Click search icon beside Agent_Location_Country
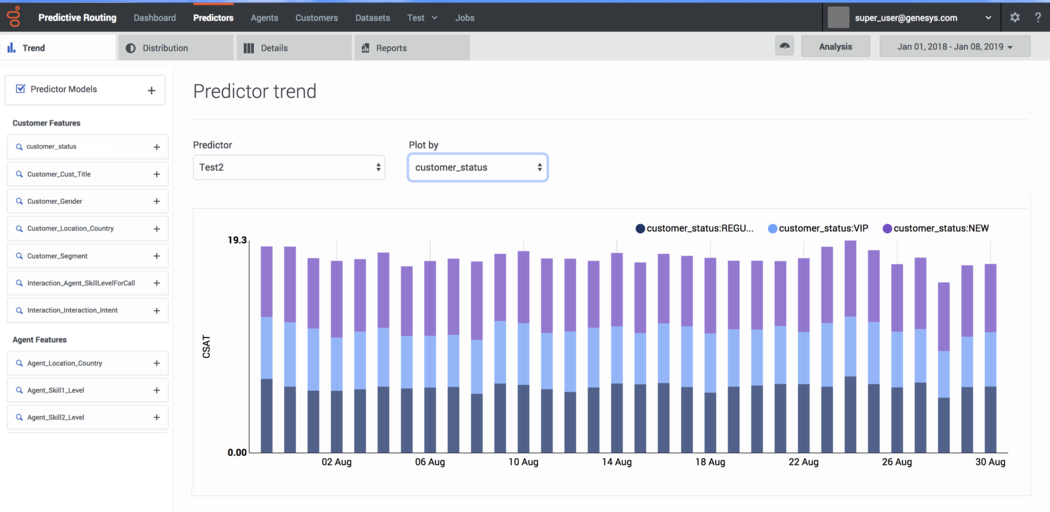This screenshot has width=1050, height=512. click(19, 363)
